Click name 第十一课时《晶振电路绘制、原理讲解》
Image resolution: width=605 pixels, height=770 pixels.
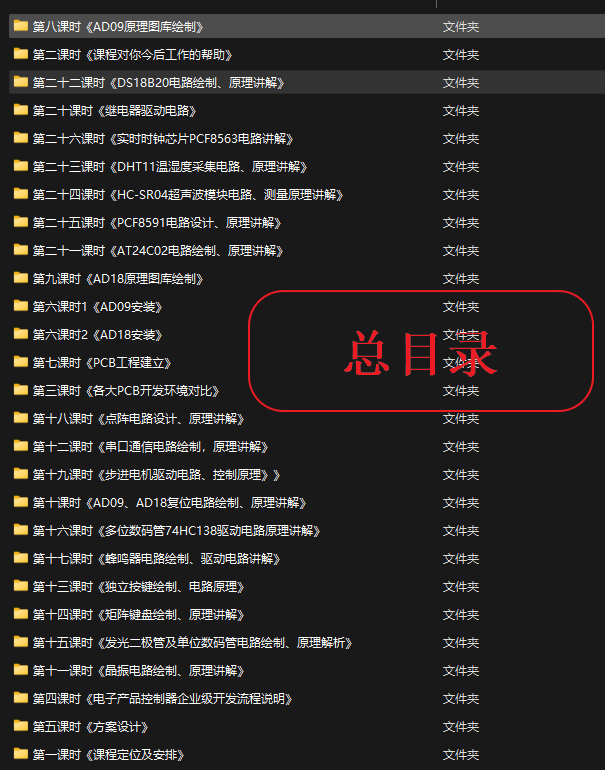click(138, 670)
